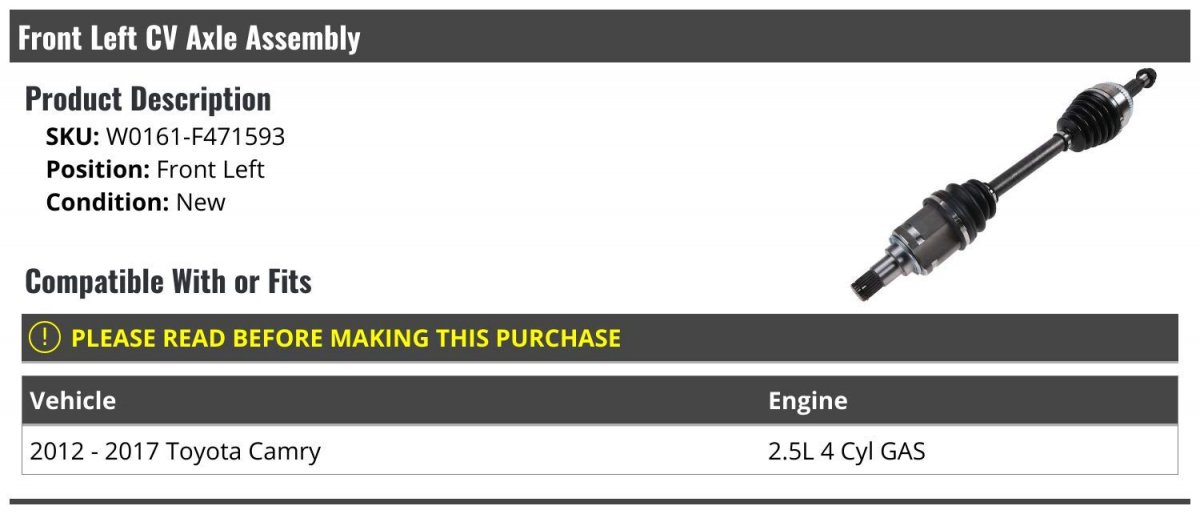Select the New condition value
Image resolution: width=1200 pixels, height=514 pixels.
point(201,202)
